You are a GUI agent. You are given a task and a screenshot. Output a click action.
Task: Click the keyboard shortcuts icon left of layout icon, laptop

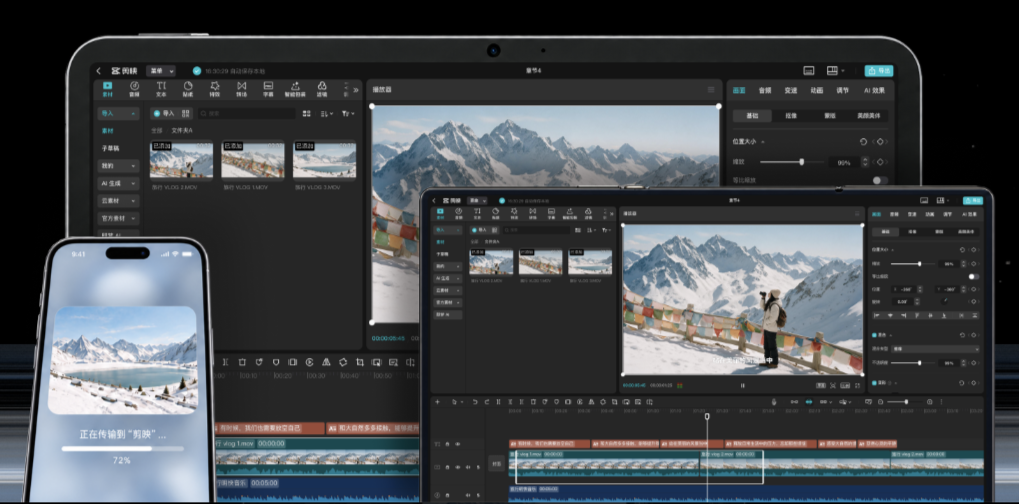pos(809,70)
